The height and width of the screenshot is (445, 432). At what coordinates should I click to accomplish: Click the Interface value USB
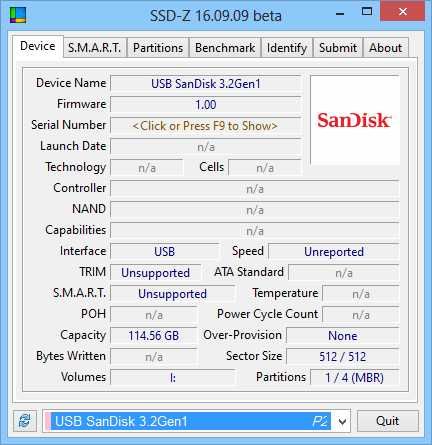point(165,252)
